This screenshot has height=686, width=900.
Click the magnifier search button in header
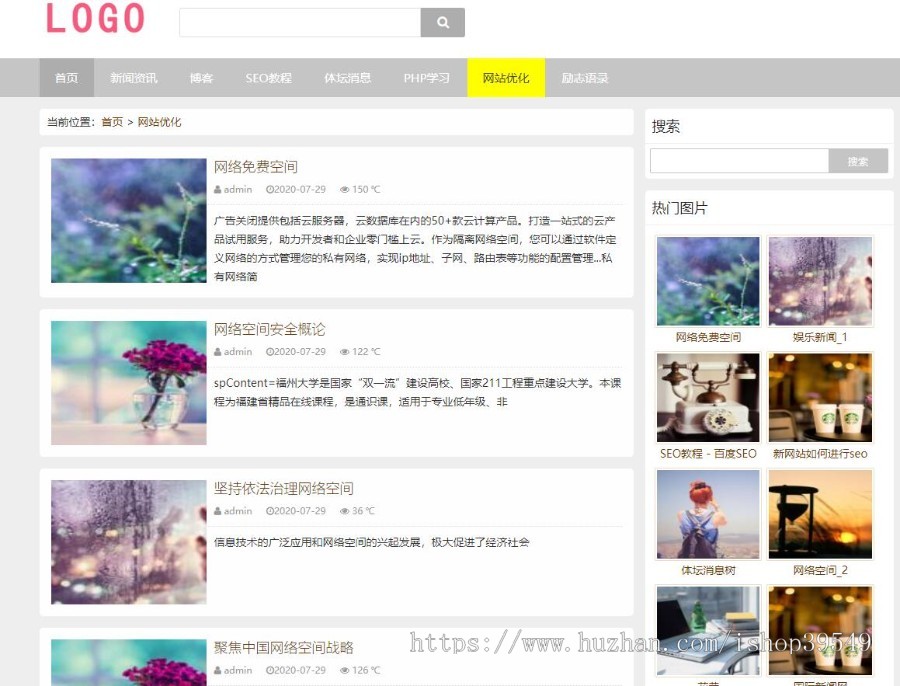point(443,22)
